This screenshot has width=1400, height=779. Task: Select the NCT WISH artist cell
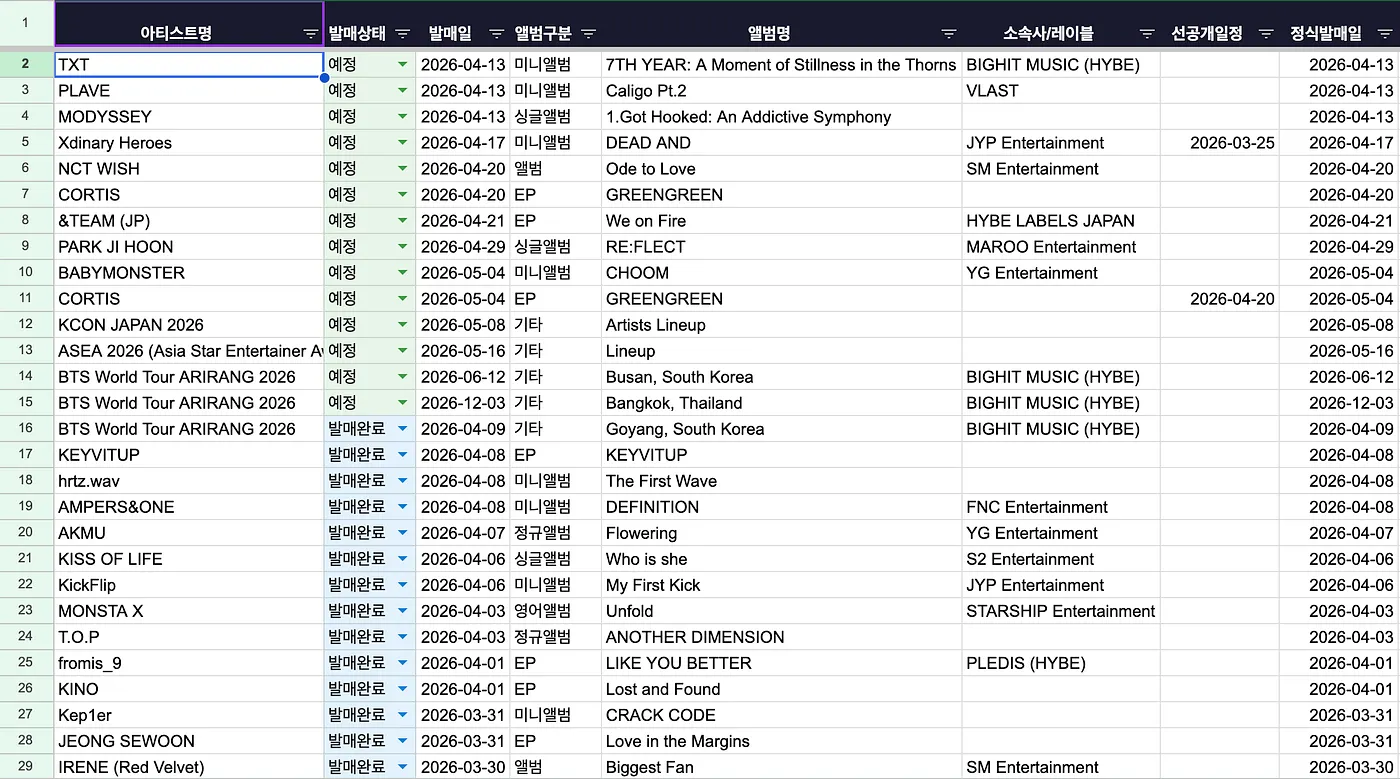point(189,169)
